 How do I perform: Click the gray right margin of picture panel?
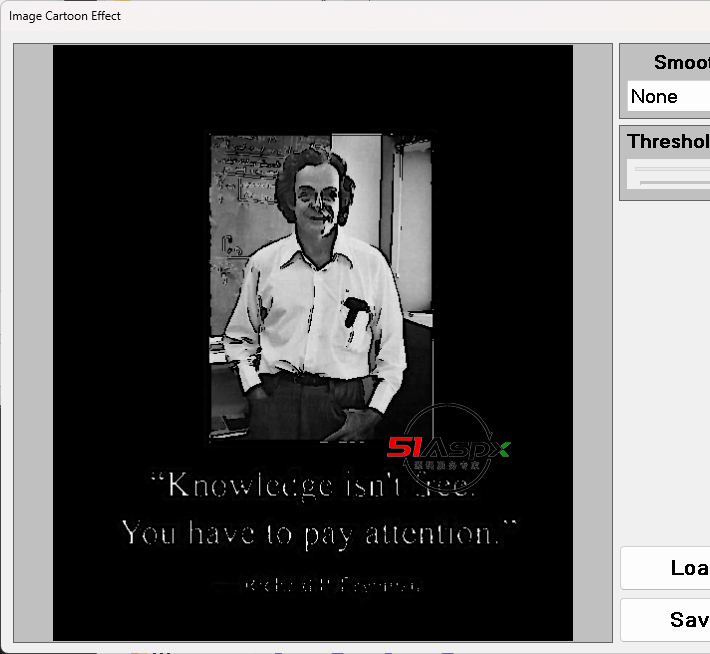592,340
